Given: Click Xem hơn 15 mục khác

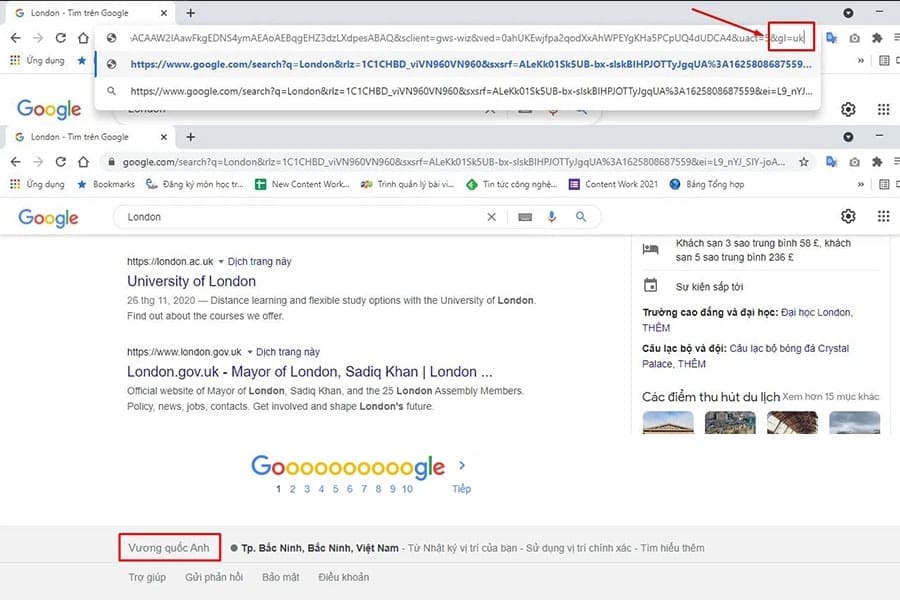Looking at the screenshot, I should (x=831, y=397).
